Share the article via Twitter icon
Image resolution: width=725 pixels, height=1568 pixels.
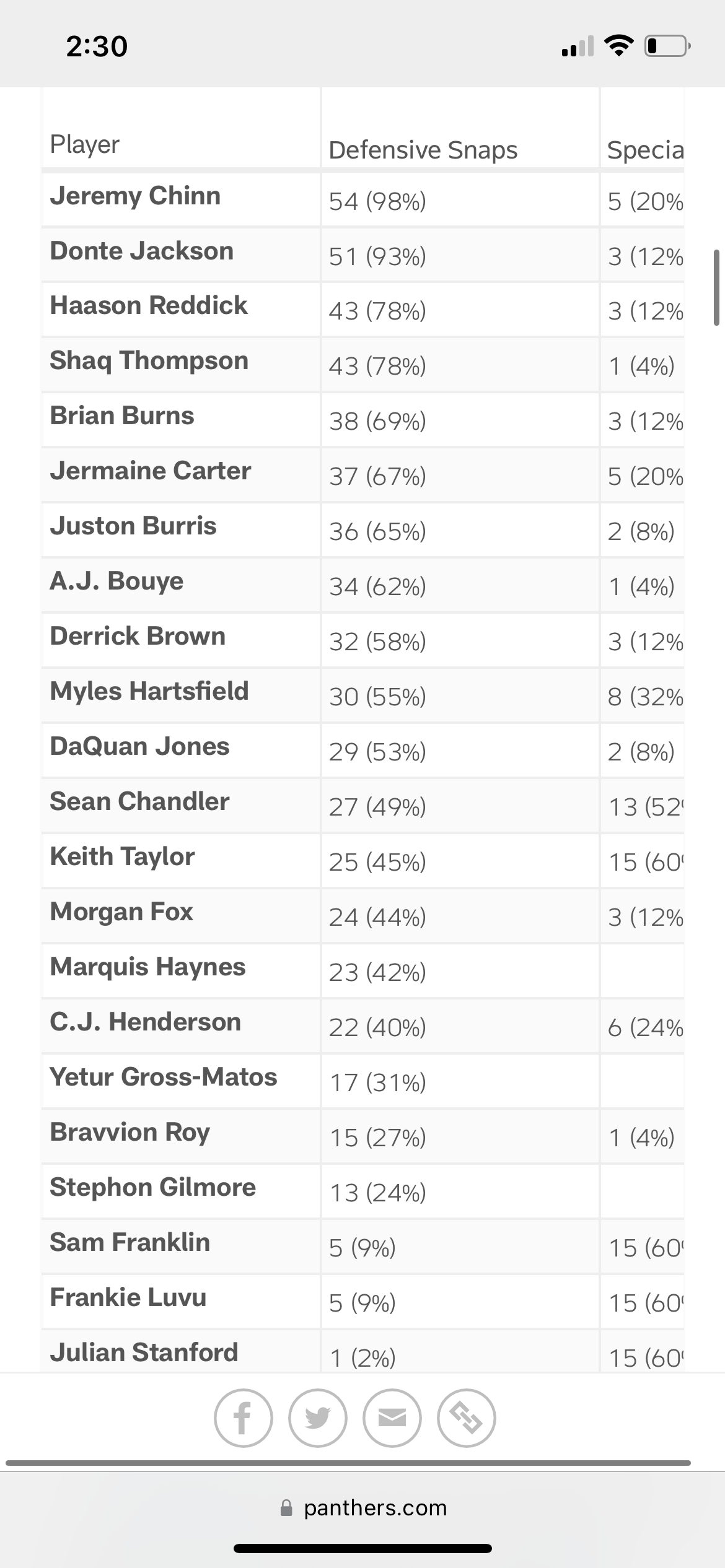click(317, 1418)
